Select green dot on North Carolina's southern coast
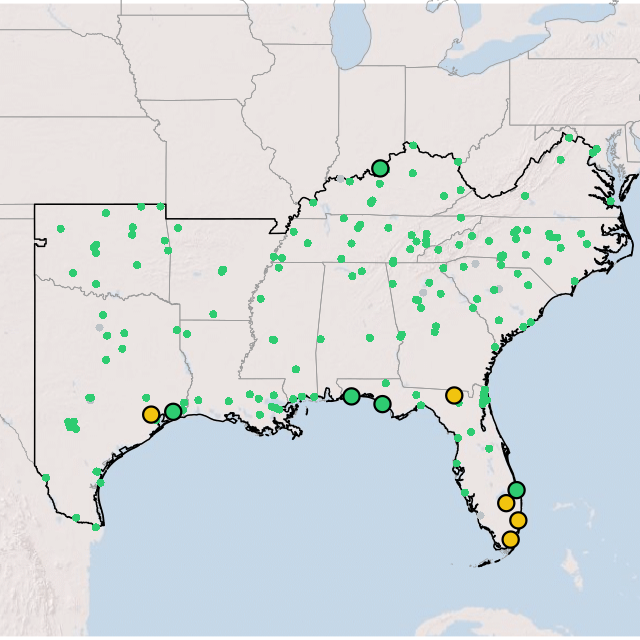This screenshot has height=640, width=640. [575, 281]
